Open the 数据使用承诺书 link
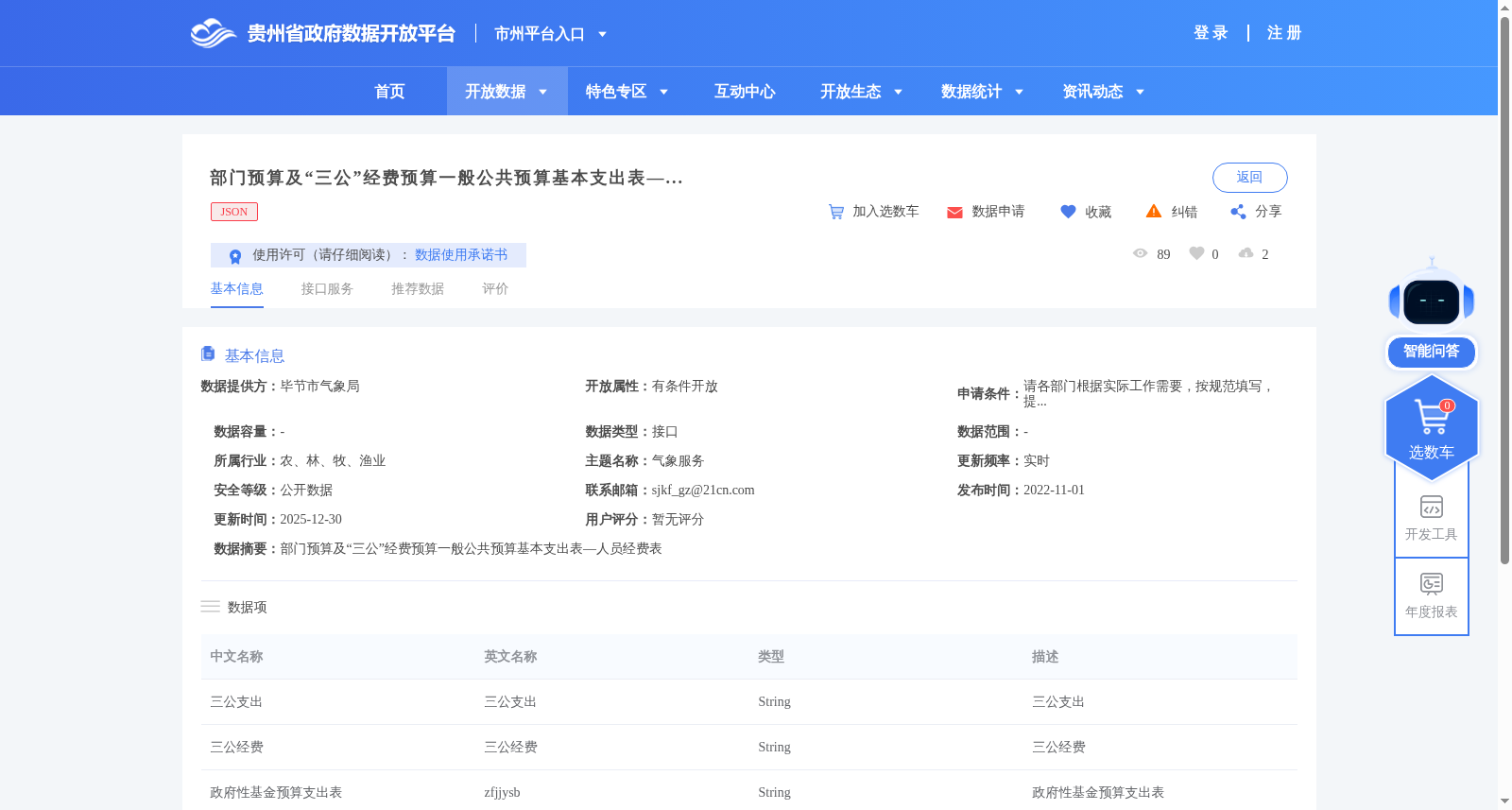The image size is (1512, 810). (x=461, y=255)
